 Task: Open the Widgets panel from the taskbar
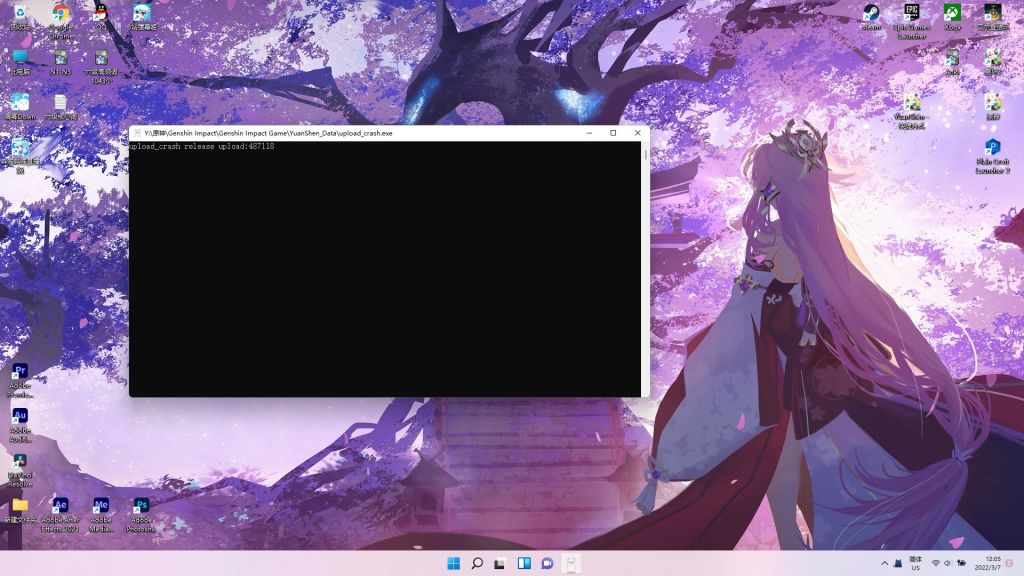(x=524, y=563)
